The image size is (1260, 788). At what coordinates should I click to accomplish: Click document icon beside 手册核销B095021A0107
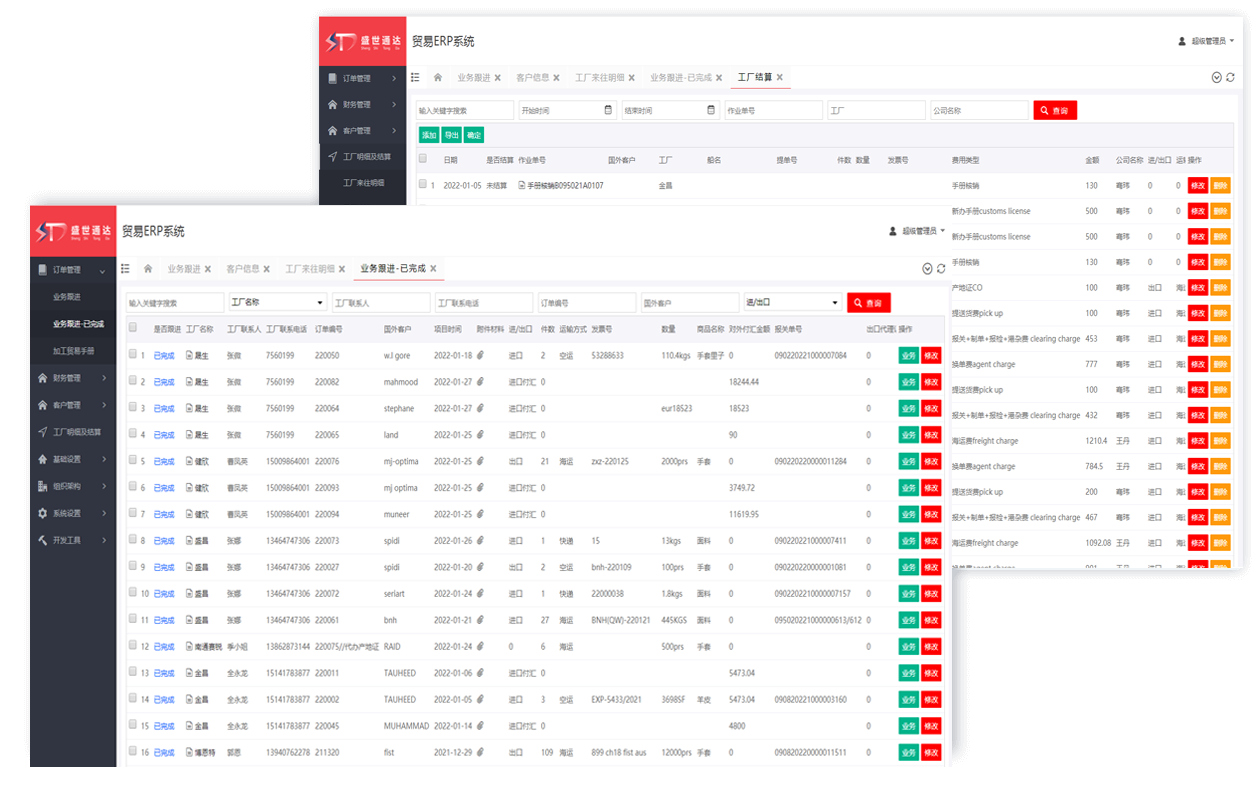[x=522, y=185]
